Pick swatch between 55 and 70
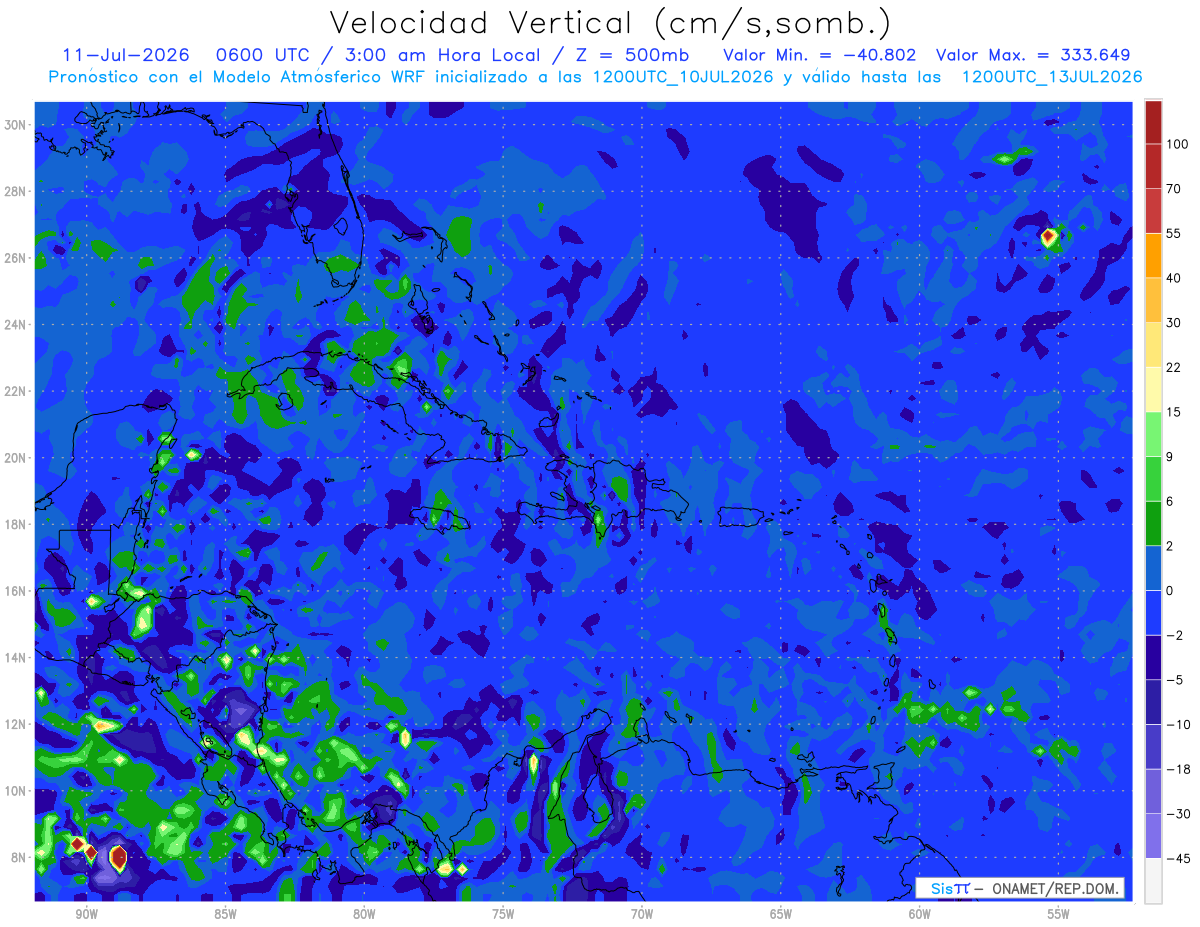 click(x=1153, y=211)
